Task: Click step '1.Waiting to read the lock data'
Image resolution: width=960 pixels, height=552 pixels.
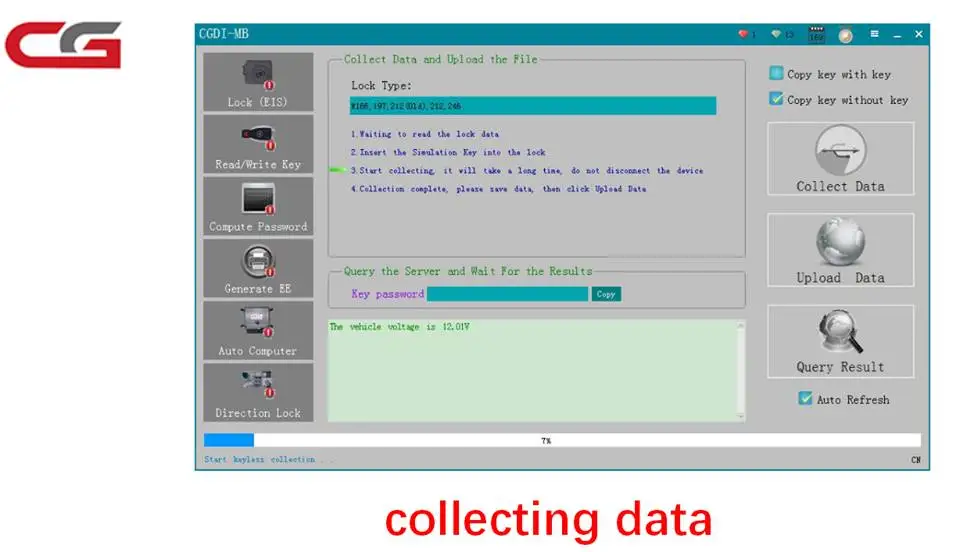Action: [424, 134]
